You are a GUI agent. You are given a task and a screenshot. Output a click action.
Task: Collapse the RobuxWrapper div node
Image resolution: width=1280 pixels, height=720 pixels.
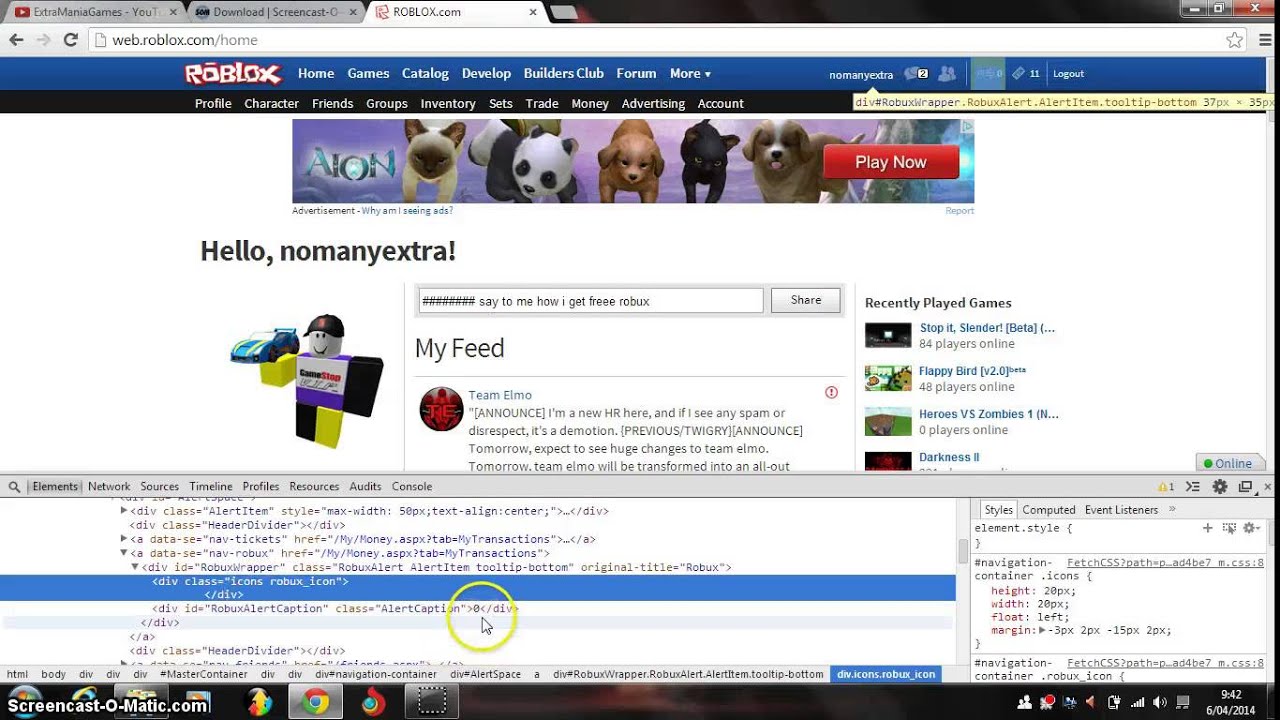pos(136,567)
